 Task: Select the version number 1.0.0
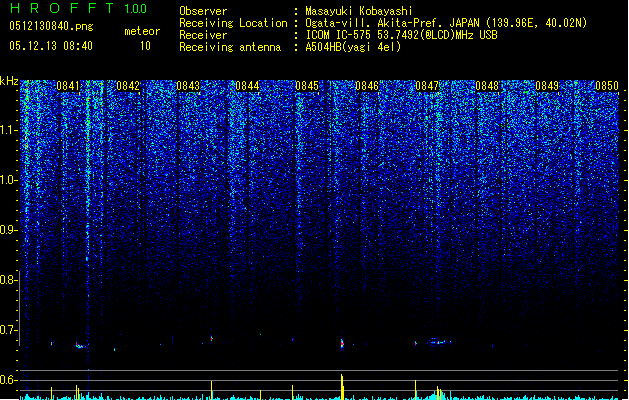click(136, 9)
